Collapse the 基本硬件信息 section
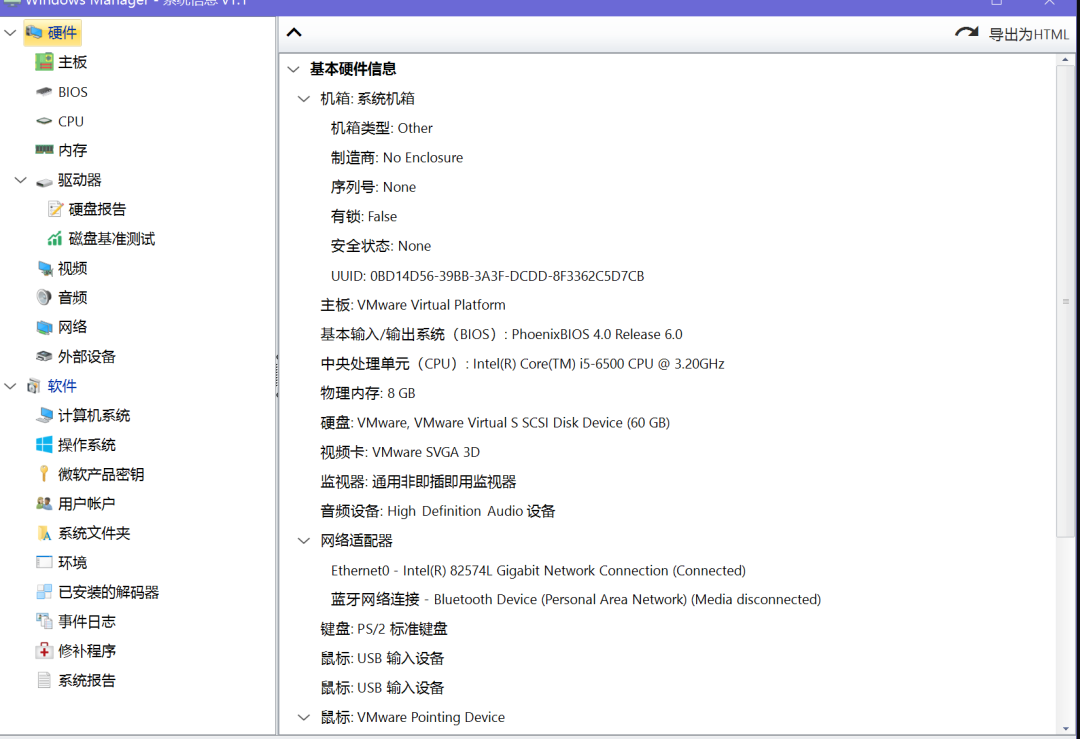 tap(293, 69)
